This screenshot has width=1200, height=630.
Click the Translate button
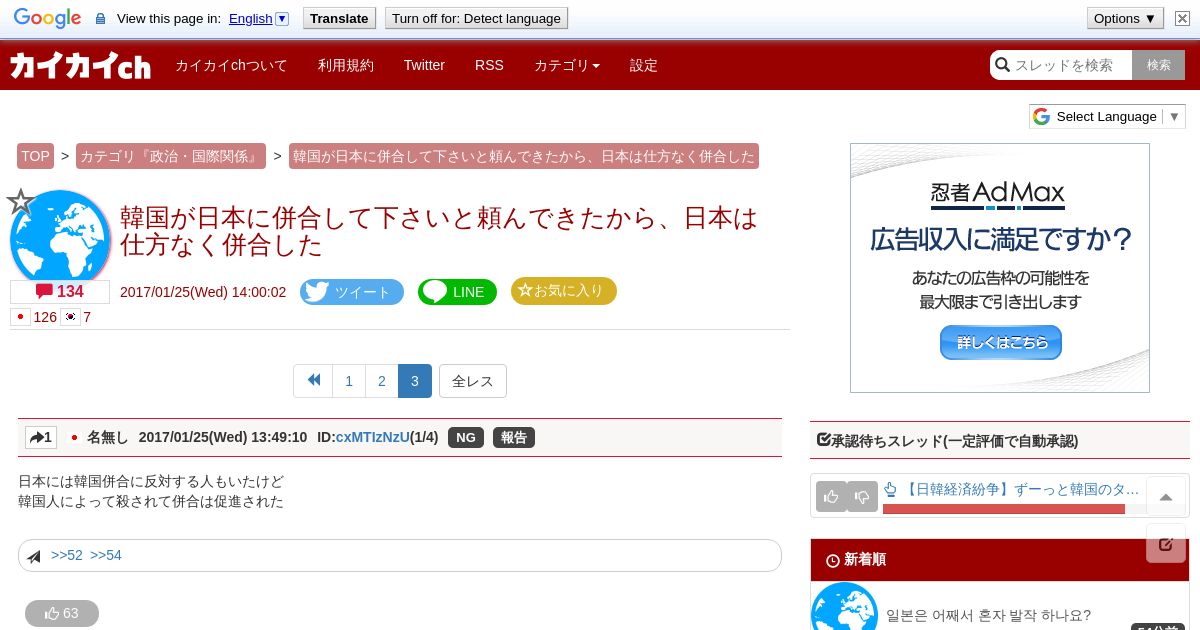[x=338, y=18]
